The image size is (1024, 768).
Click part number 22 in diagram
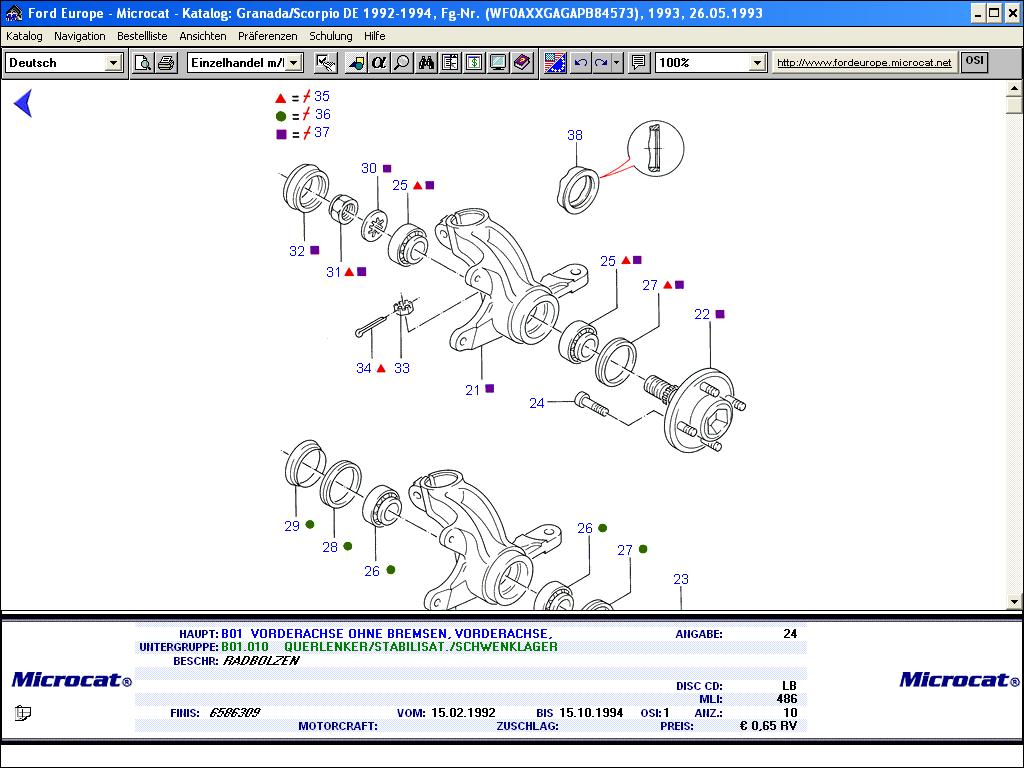pos(702,315)
